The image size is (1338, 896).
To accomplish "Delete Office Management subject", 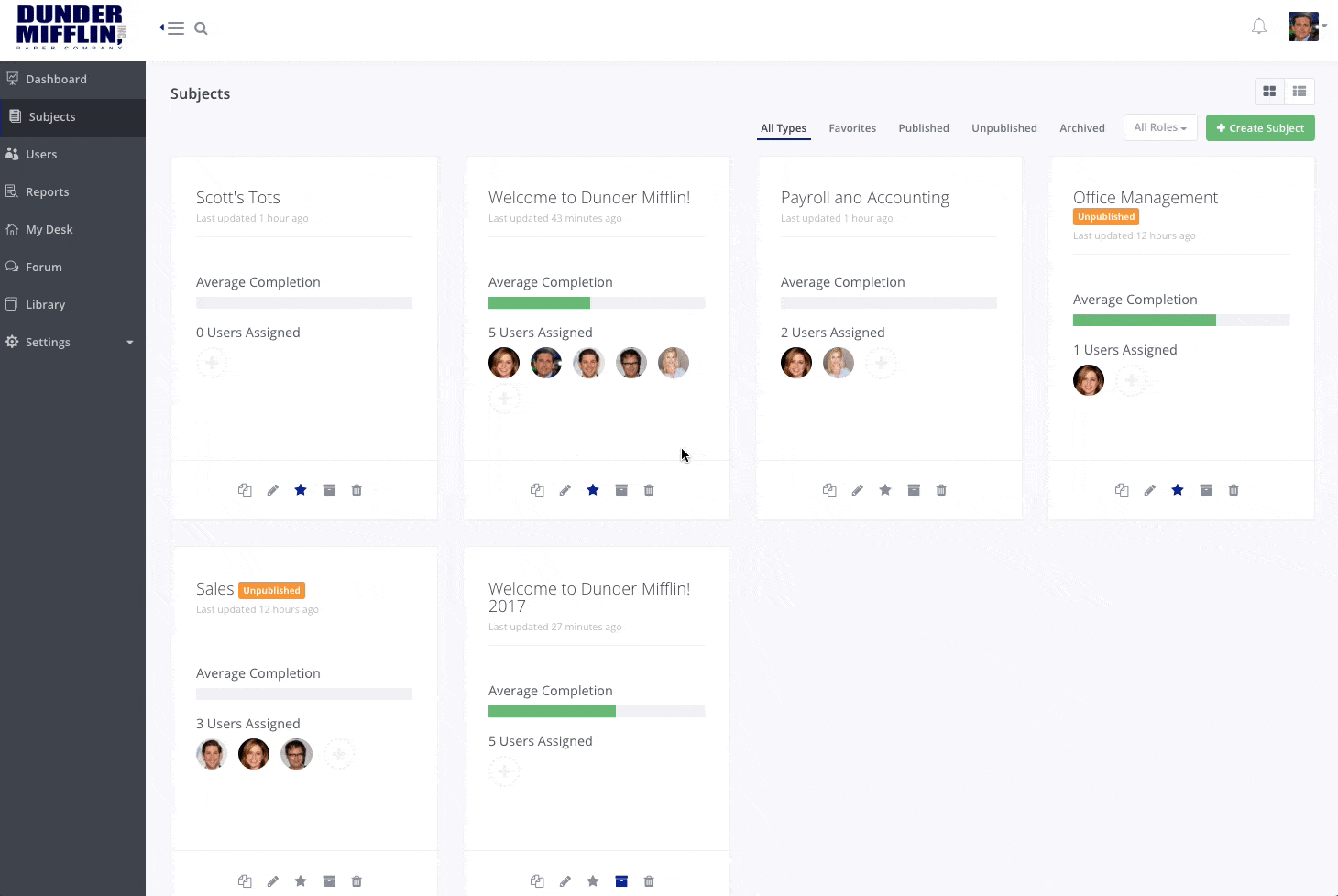I will click(x=1234, y=490).
